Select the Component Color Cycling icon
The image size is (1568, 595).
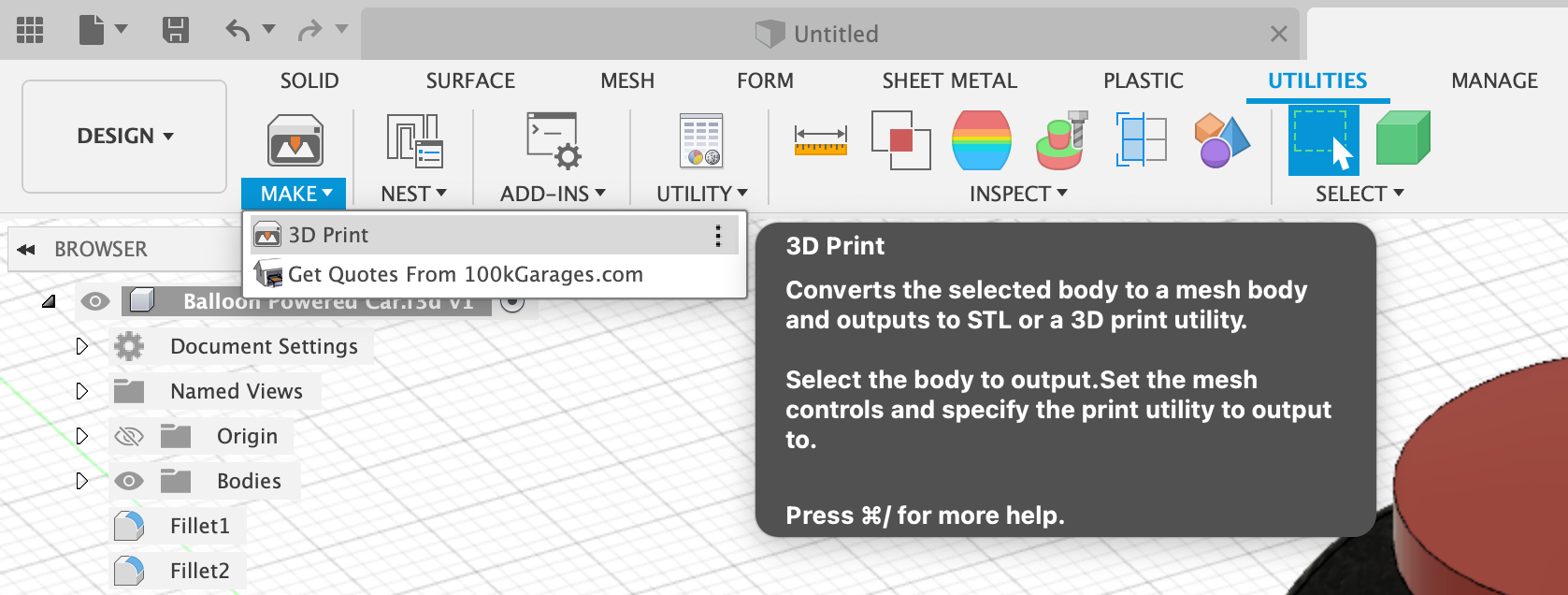1221,140
